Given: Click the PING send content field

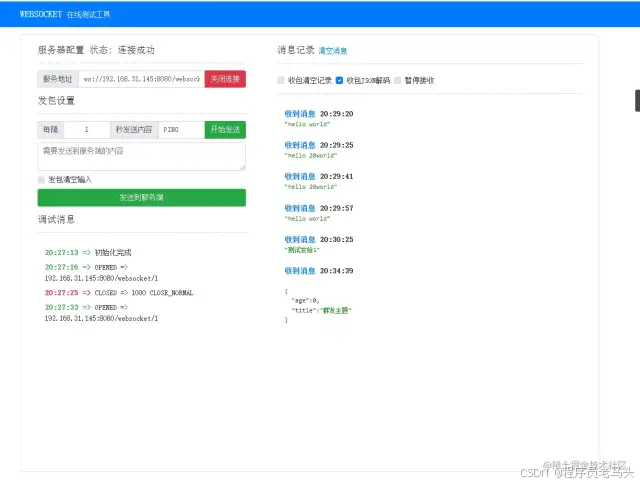Looking at the screenshot, I should [x=181, y=129].
